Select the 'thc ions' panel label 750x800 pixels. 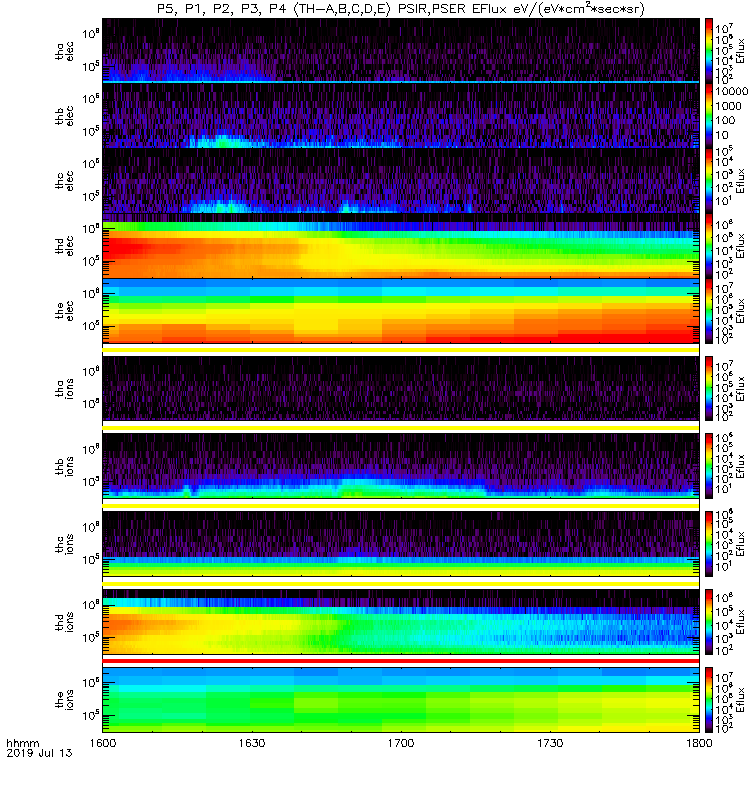(x=64, y=544)
